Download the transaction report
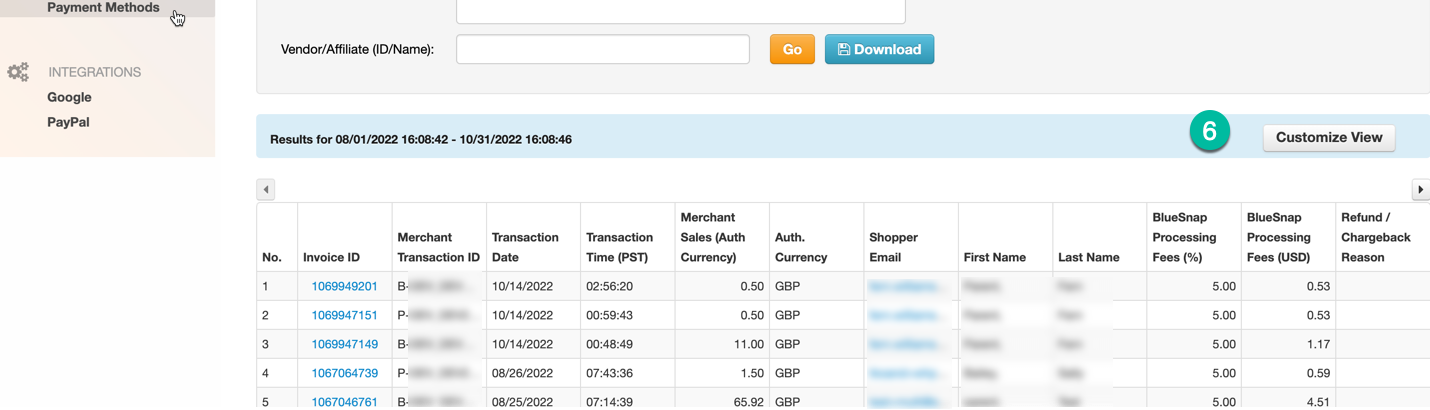1430x410 pixels. (x=879, y=49)
